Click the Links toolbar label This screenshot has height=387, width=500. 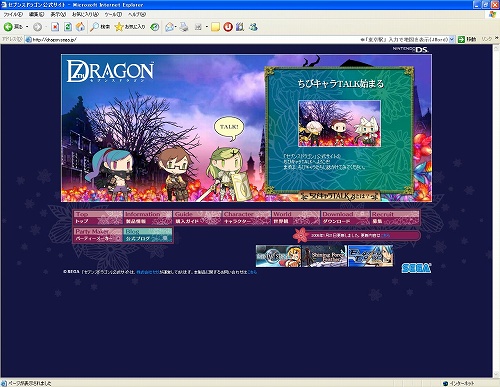coord(486,39)
